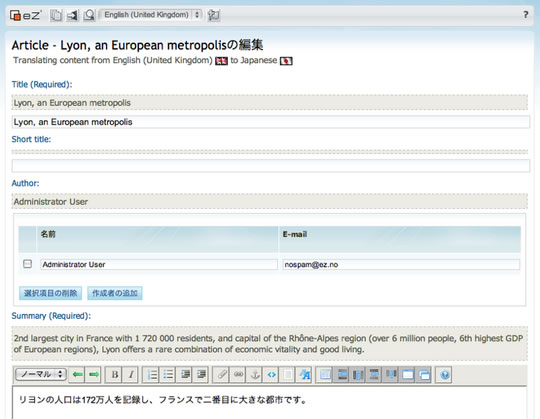
Task: Click the magnifier preview icon in top bar
Action: click(89, 15)
